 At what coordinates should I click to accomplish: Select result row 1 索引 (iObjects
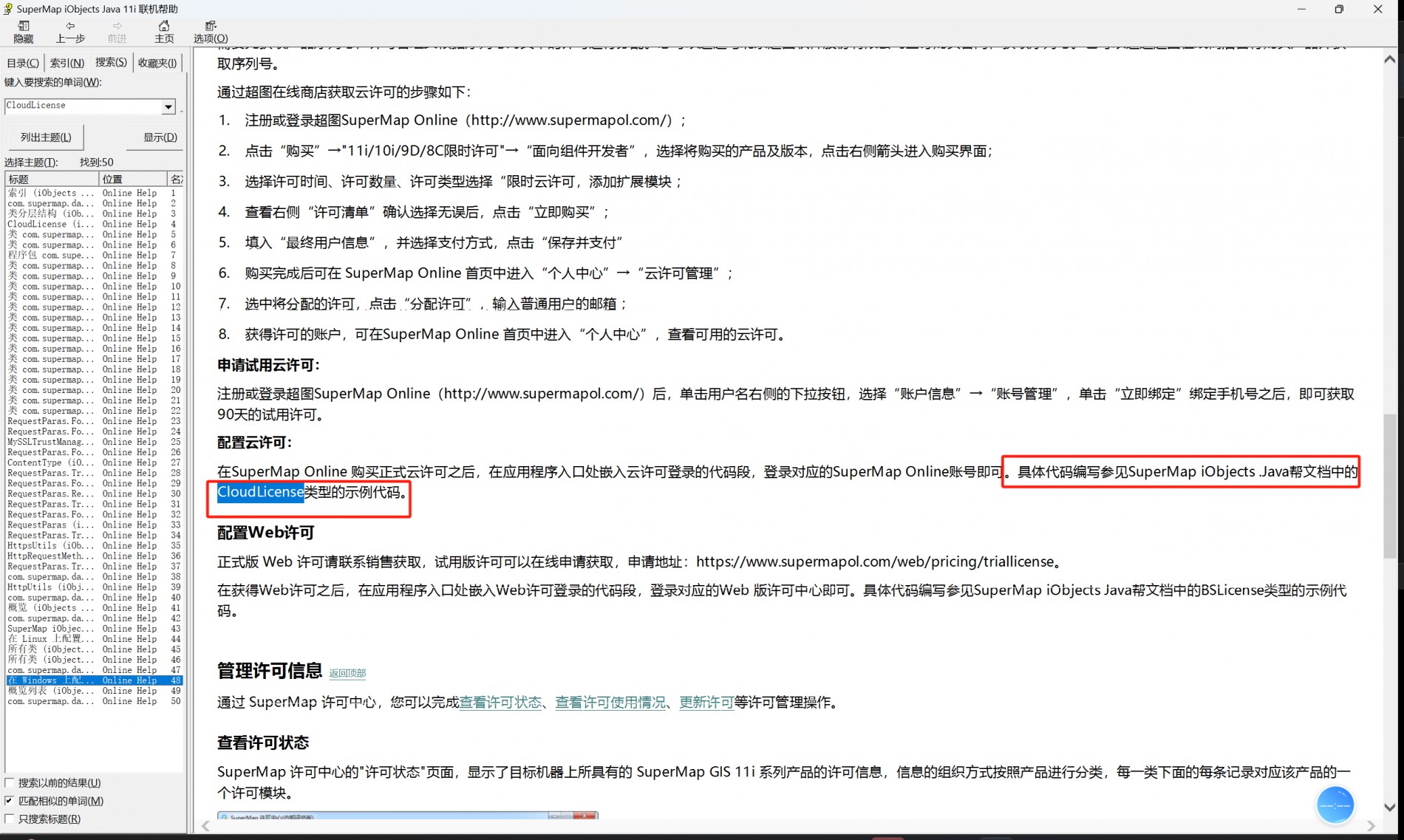click(95, 193)
